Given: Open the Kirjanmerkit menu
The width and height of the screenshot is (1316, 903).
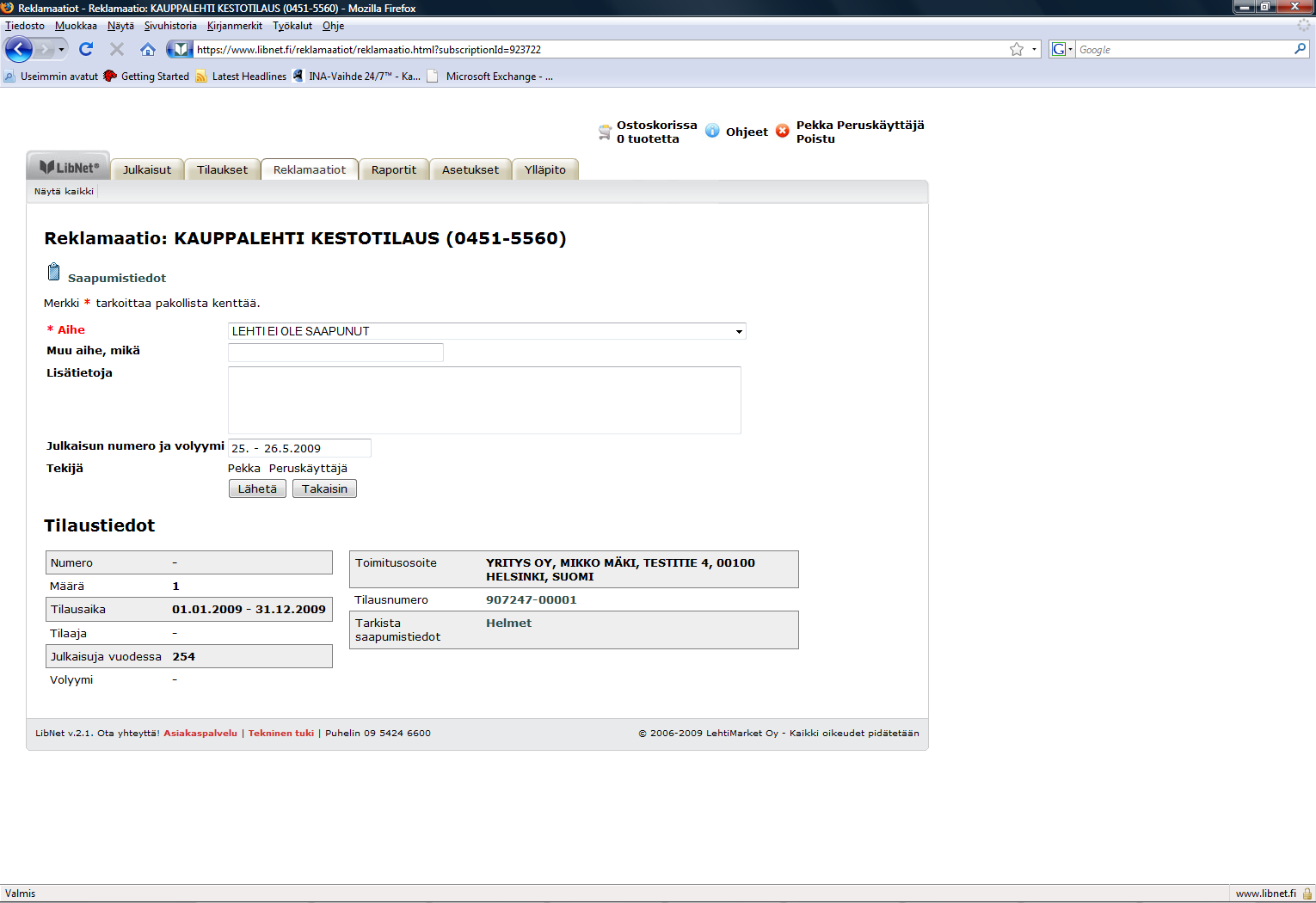Looking at the screenshot, I should coord(235,26).
